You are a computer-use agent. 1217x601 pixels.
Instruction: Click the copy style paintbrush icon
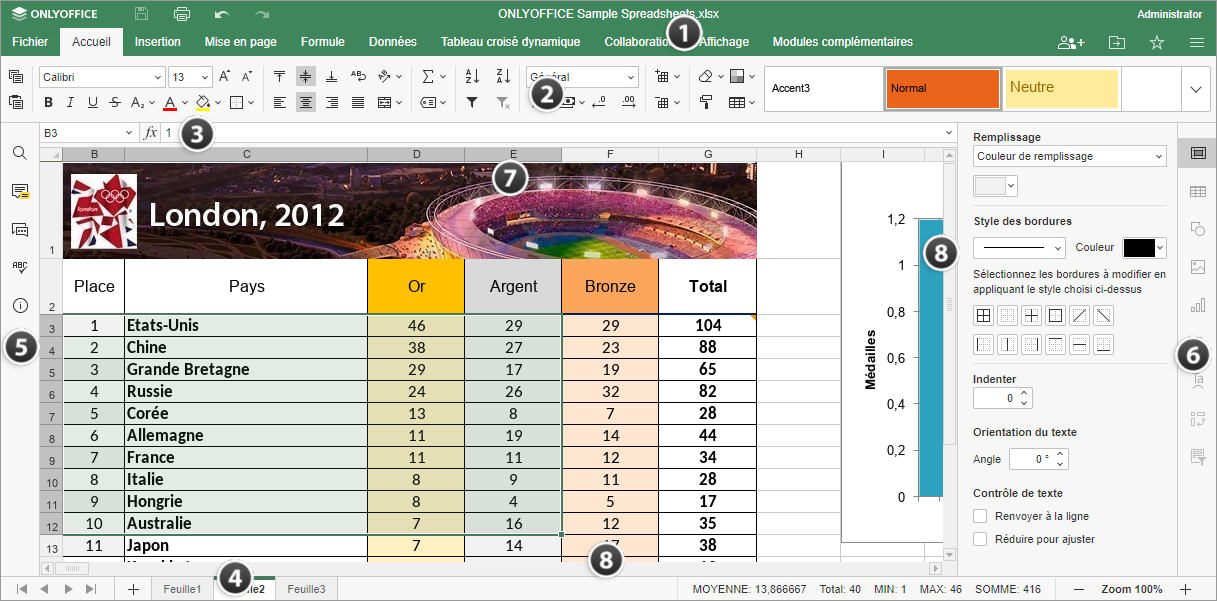click(x=706, y=102)
